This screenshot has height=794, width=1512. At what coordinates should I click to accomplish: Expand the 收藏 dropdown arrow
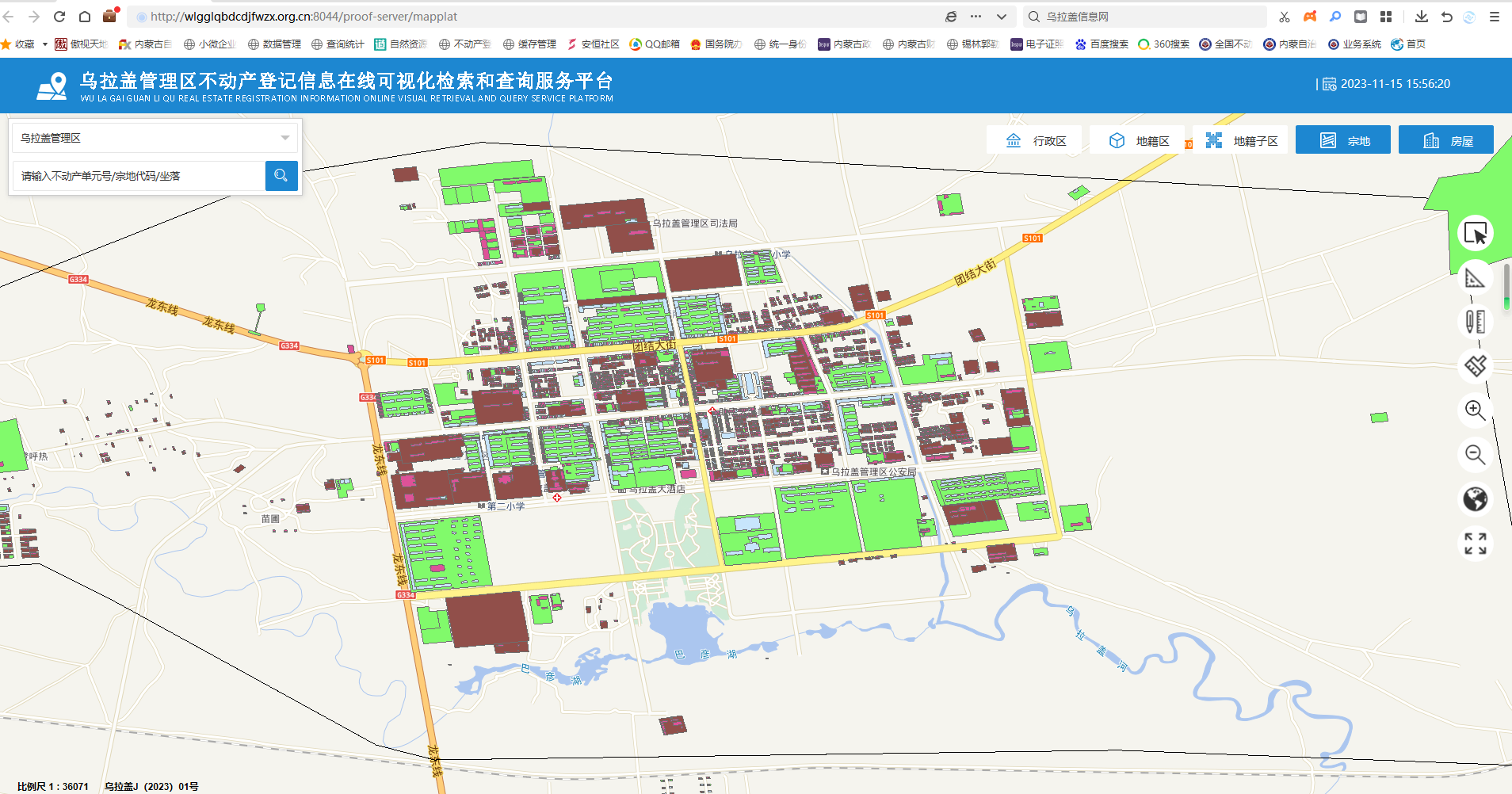click(x=45, y=44)
